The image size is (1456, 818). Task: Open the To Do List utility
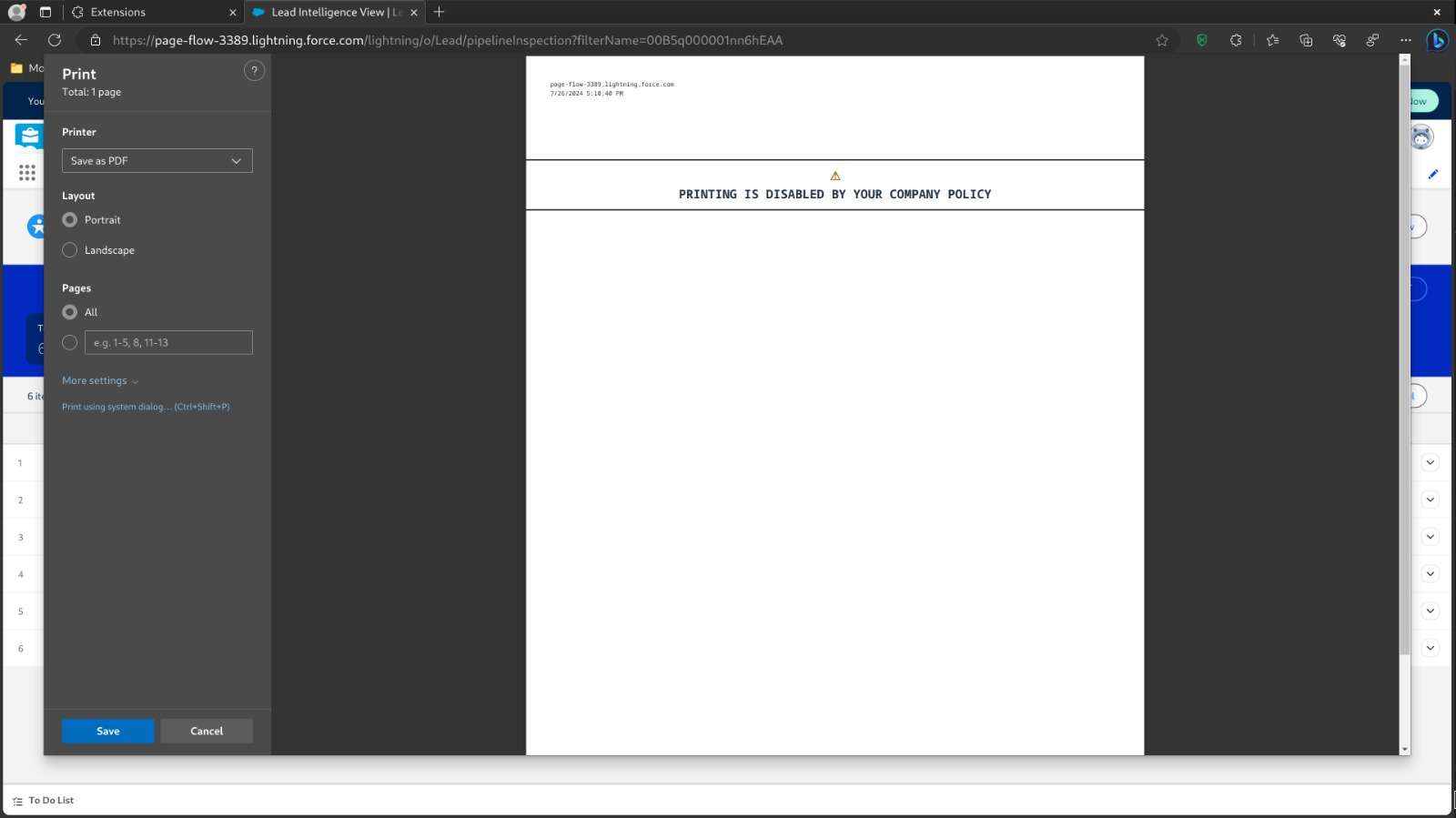coord(43,801)
